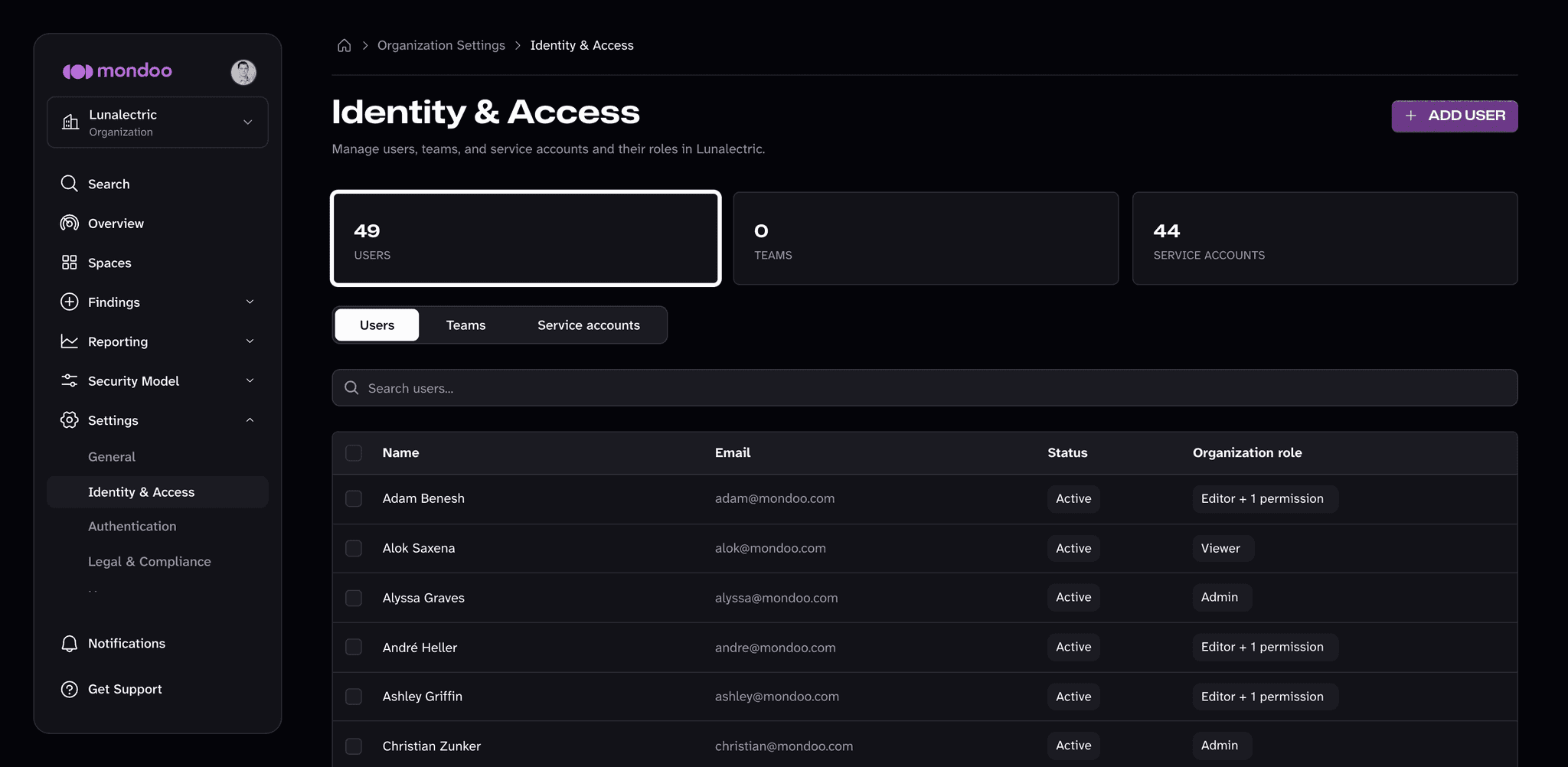
Task: Open the Lunalectric organization dropdown
Action: pos(158,122)
